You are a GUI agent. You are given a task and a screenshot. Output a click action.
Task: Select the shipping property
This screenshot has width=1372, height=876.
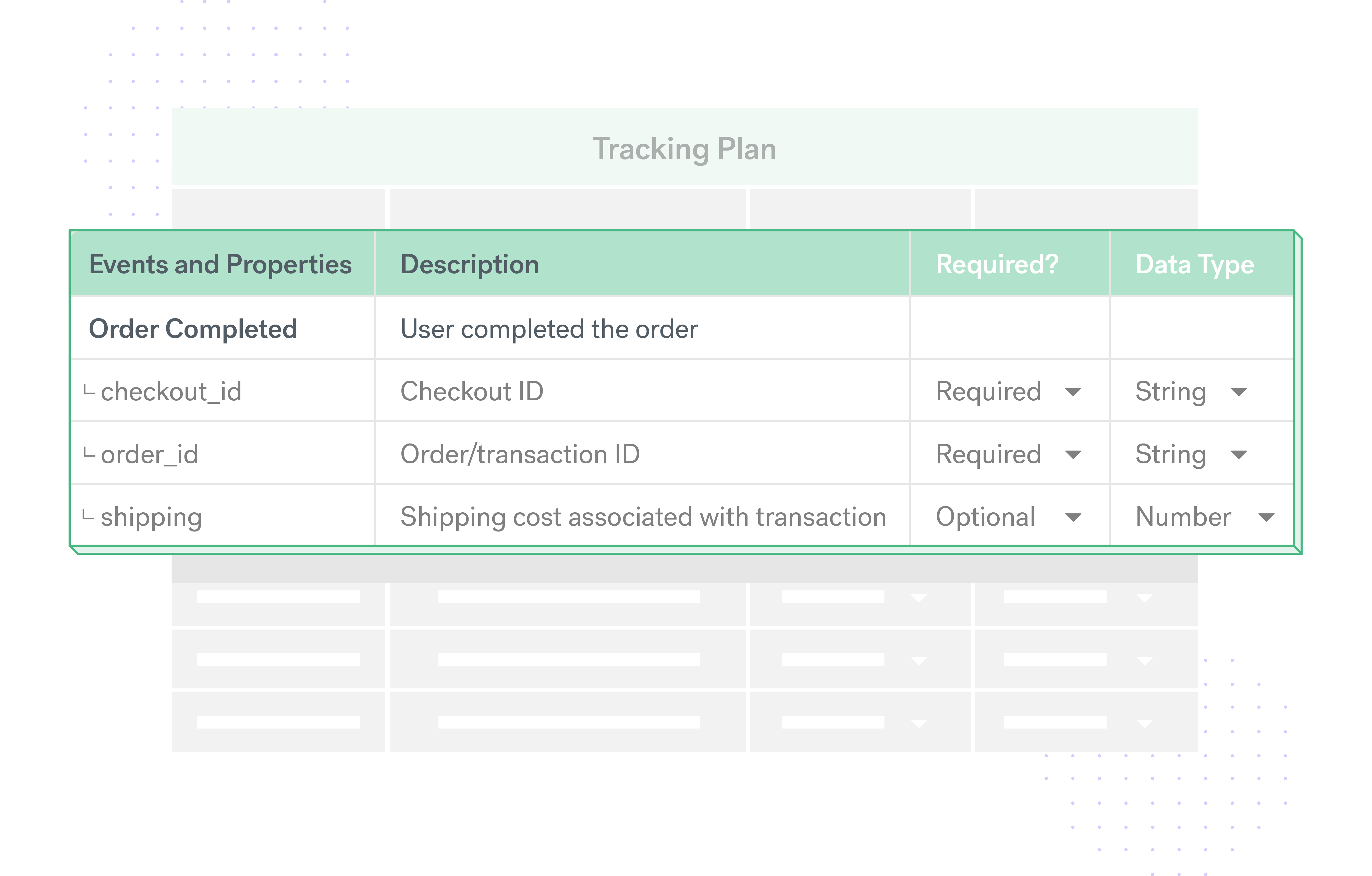151,518
